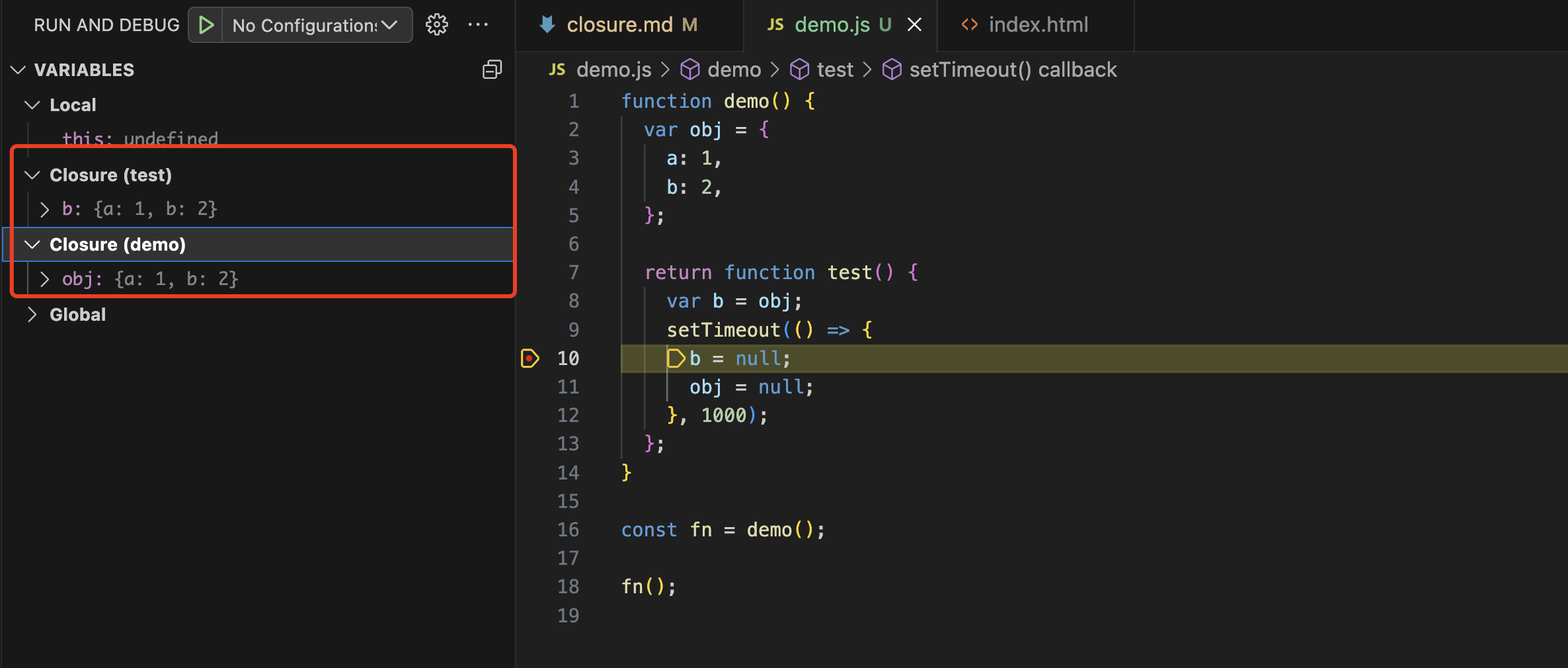
Task: Expand variable obj: {a: 1, b: 2}
Action: pos(44,279)
